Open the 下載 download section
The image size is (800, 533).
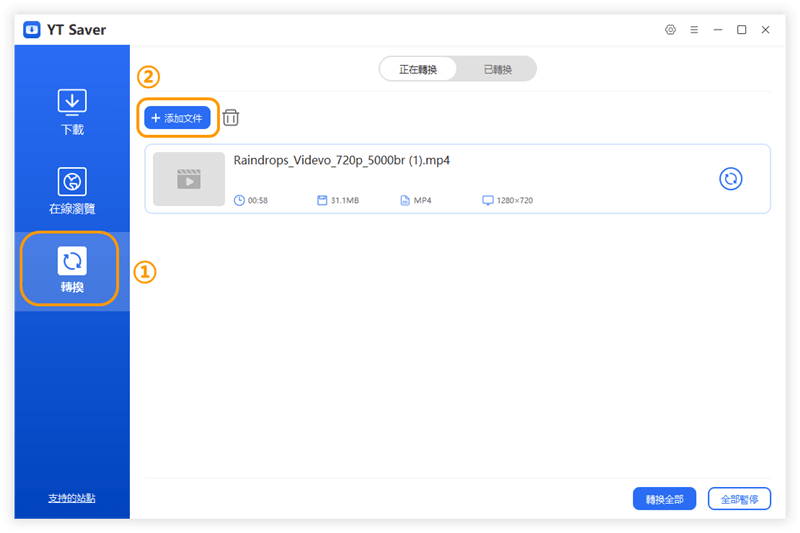point(72,111)
